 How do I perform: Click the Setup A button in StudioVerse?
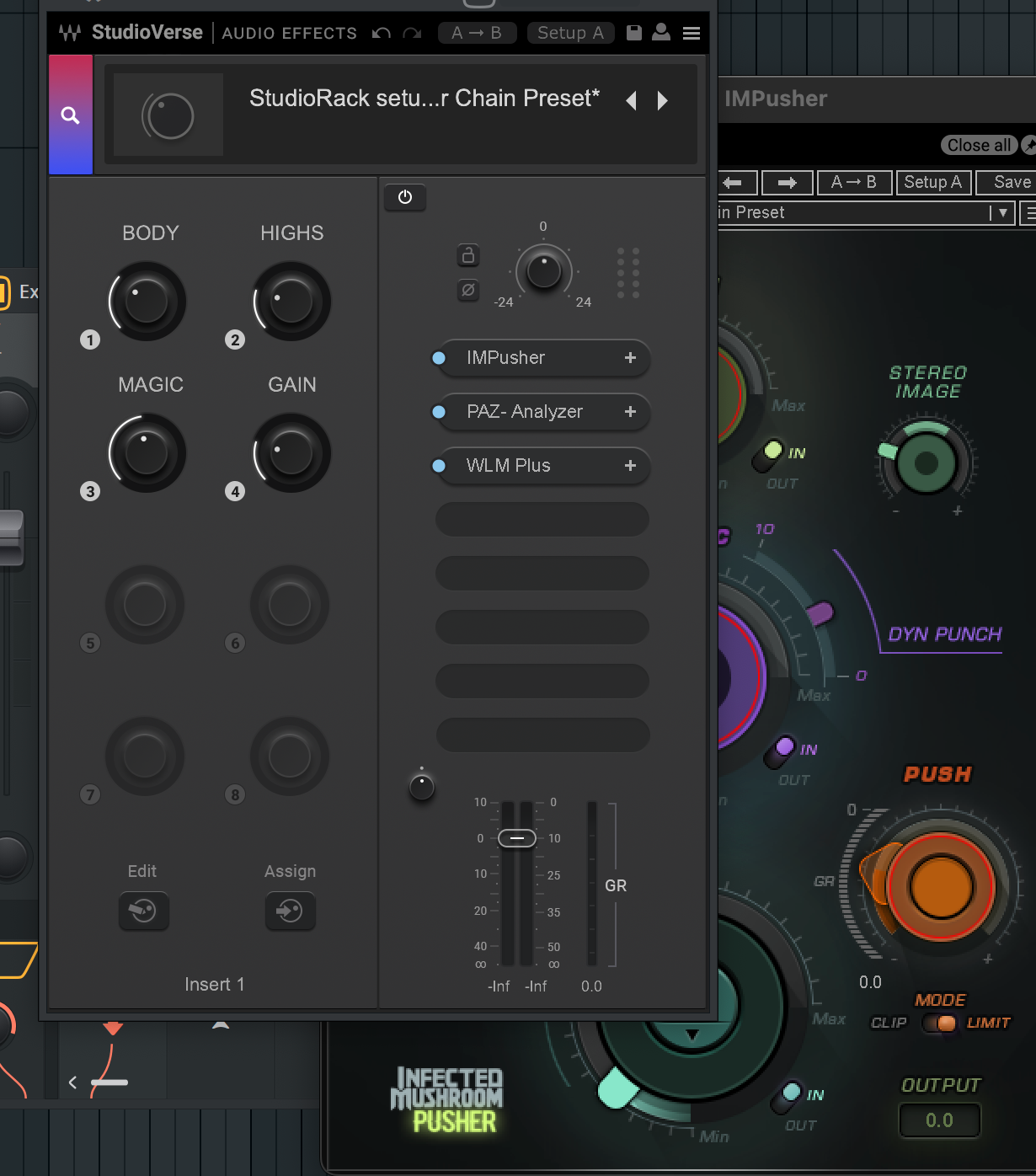pyautogui.click(x=570, y=33)
